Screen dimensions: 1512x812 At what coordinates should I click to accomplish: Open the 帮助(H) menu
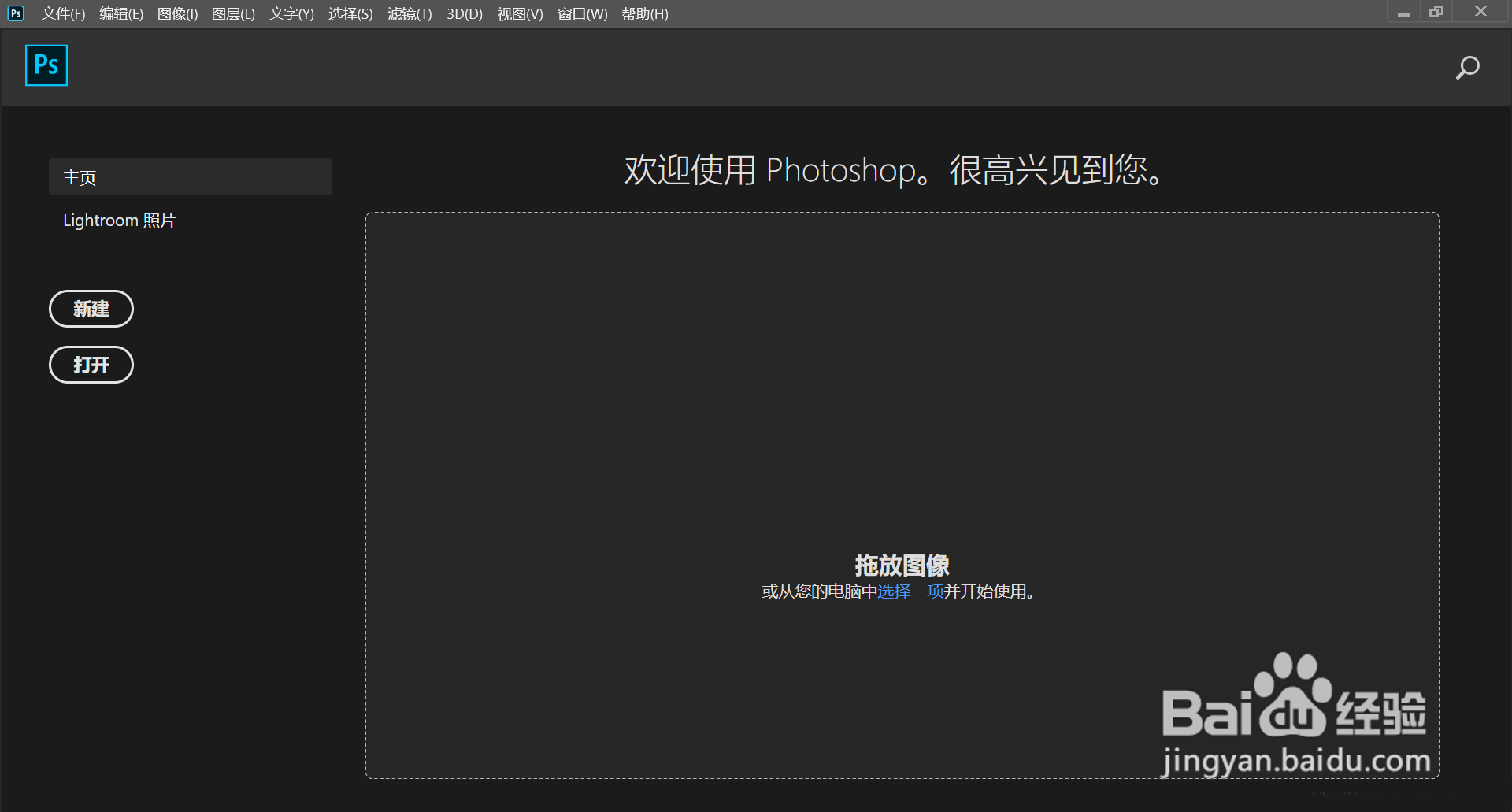(x=645, y=14)
